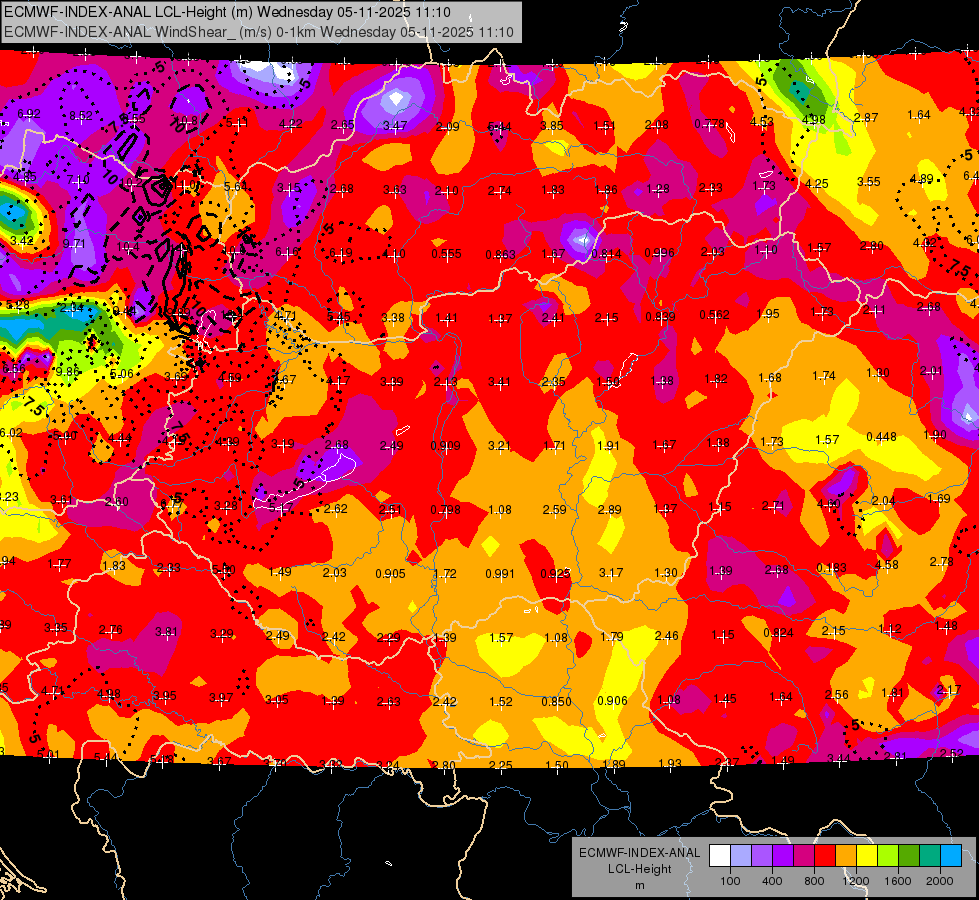This screenshot has height=900, width=979.
Task: Click the wind shear value 0.909
Action: pos(446,445)
